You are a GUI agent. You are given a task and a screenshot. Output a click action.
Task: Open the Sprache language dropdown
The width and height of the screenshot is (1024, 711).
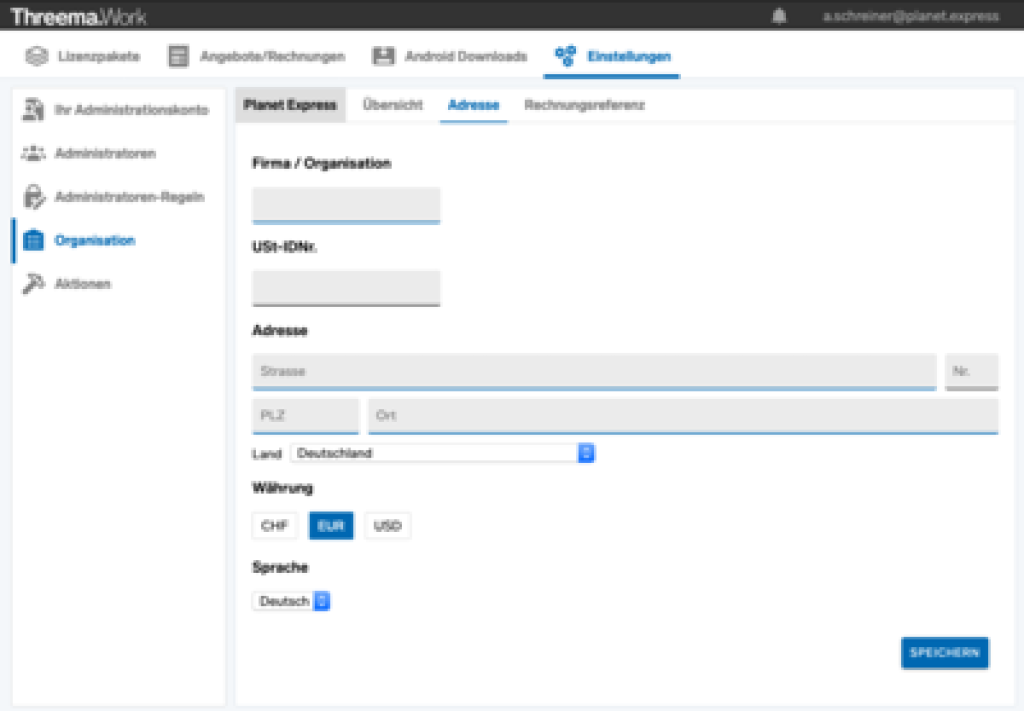coord(291,601)
